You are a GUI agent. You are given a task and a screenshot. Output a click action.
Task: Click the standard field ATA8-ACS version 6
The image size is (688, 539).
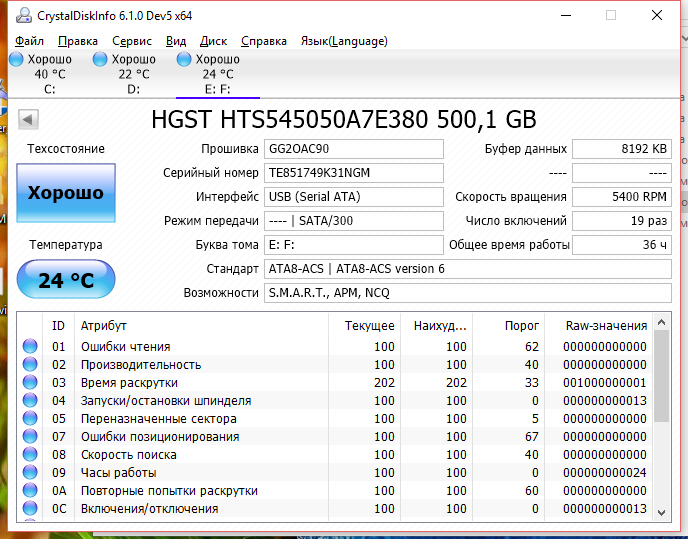[468, 269]
